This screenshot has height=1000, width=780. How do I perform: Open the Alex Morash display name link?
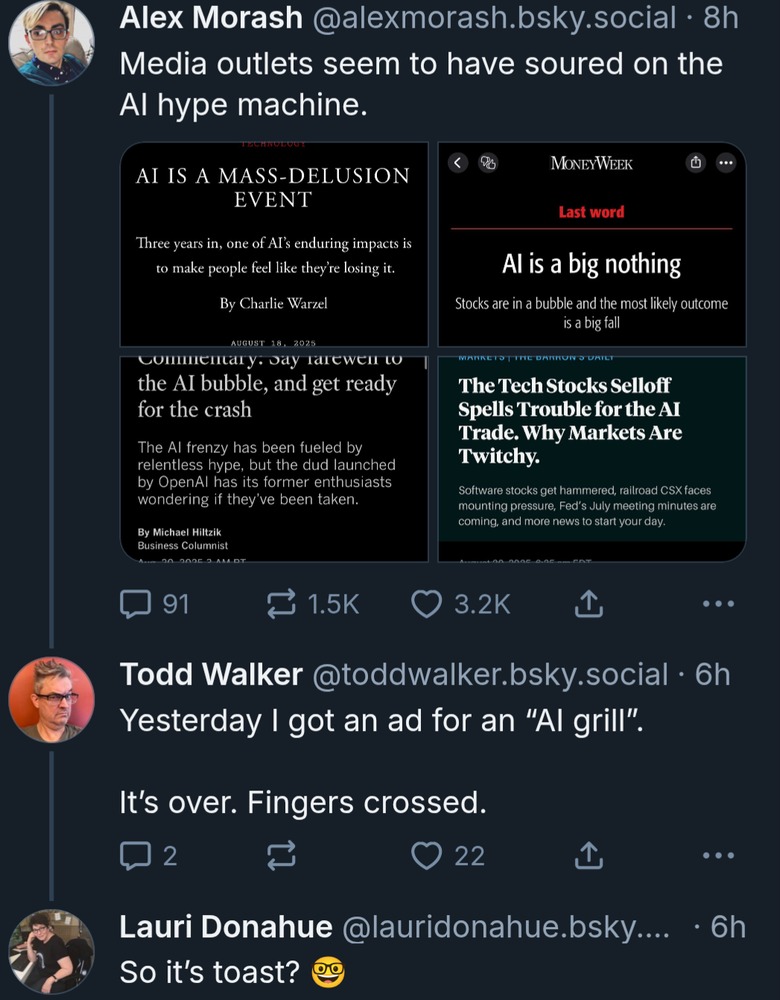[211, 17]
